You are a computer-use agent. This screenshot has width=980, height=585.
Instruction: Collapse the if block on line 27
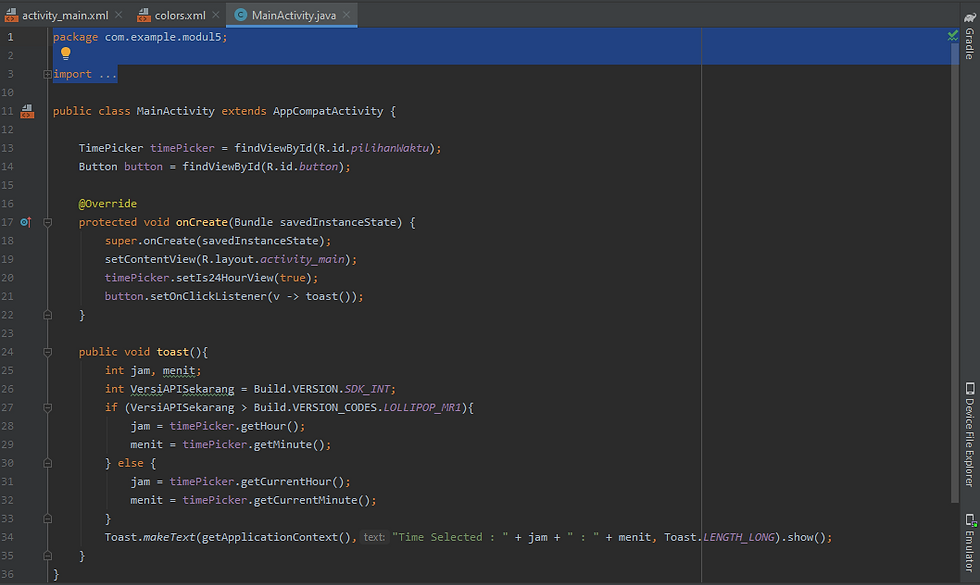(48, 408)
